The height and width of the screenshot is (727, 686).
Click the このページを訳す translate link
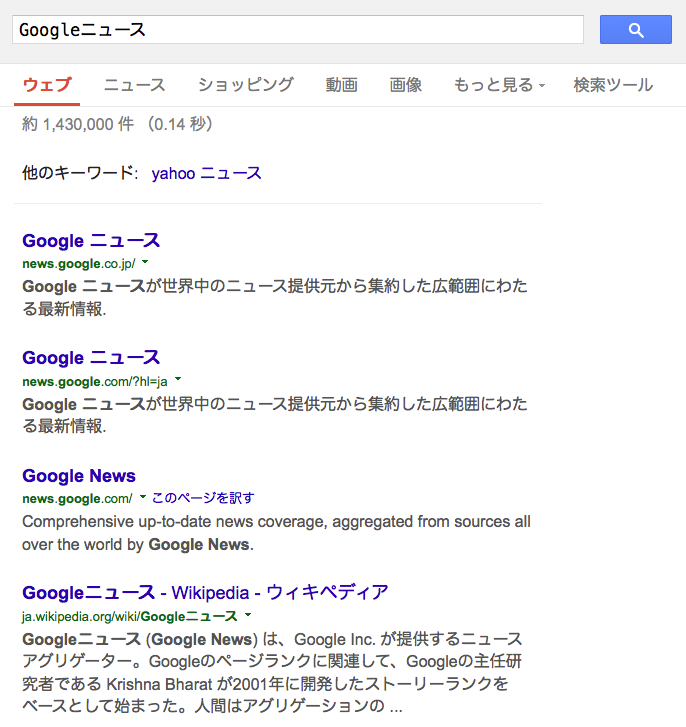click(x=203, y=498)
